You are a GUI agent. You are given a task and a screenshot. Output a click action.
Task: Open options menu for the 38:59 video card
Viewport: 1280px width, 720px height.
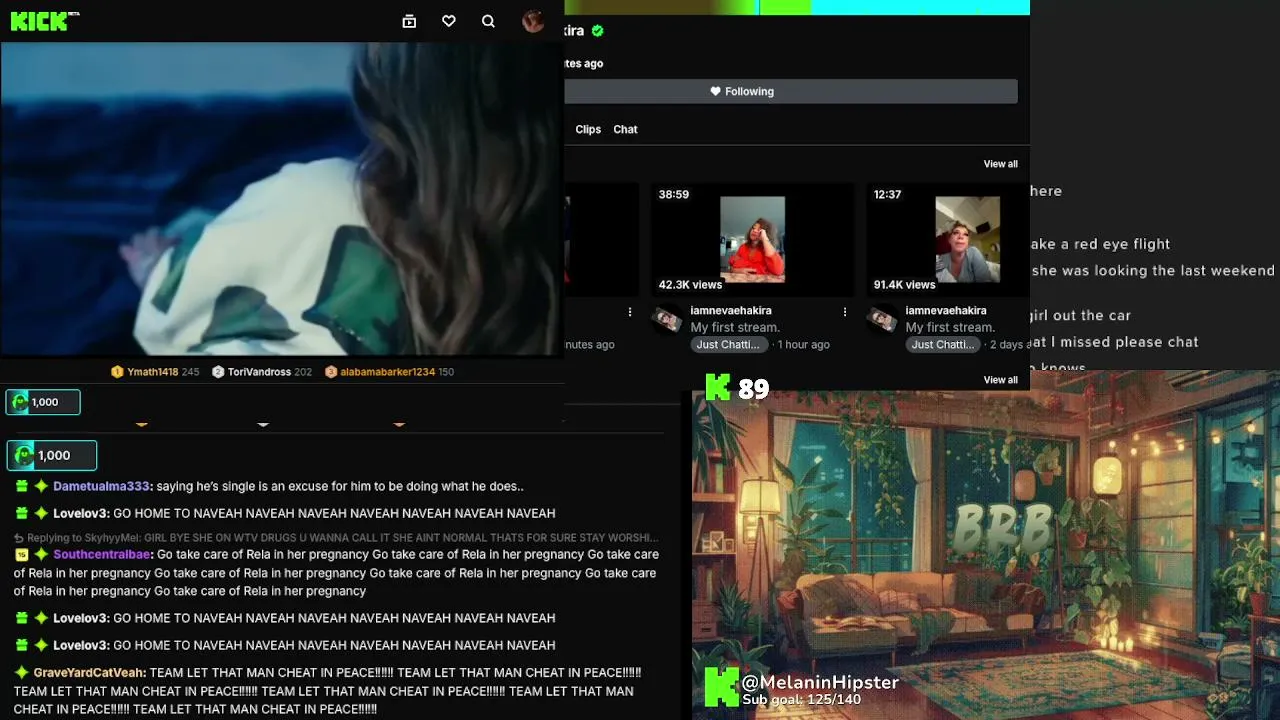[x=845, y=312]
